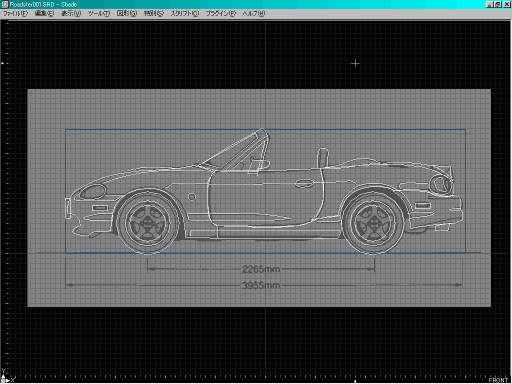Open the 図形 (Figure) menu
This screenshot has height=384, width=512.
pos(127,13)
